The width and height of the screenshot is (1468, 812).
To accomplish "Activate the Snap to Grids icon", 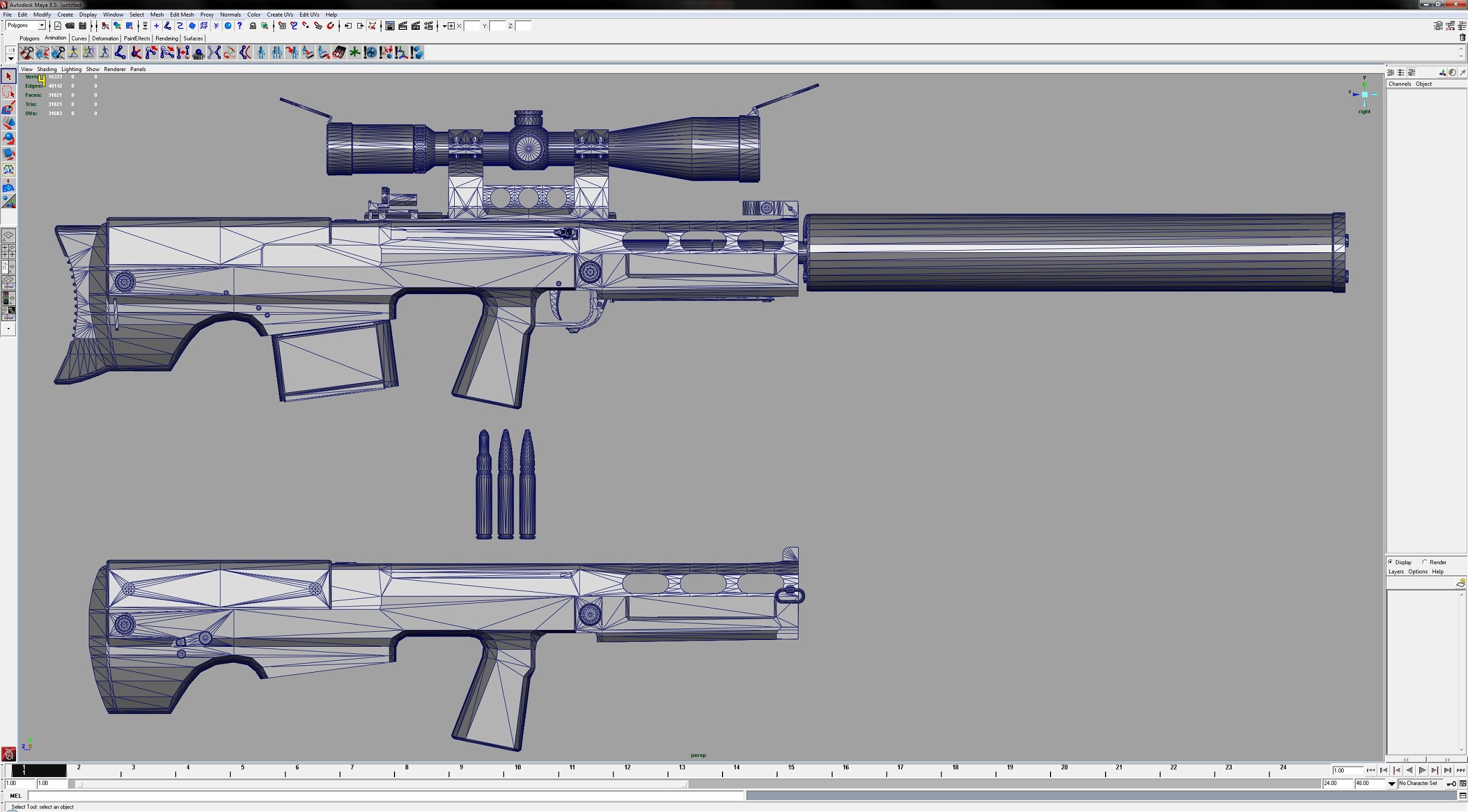I will tap(282, 26).
